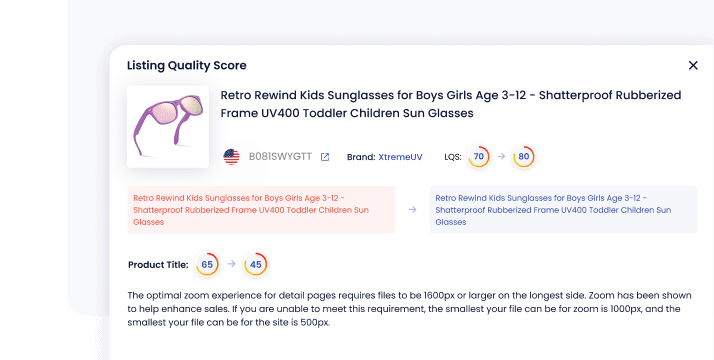
Task: Click the Product Title score 45 circle
Action: tap(255, 264)
